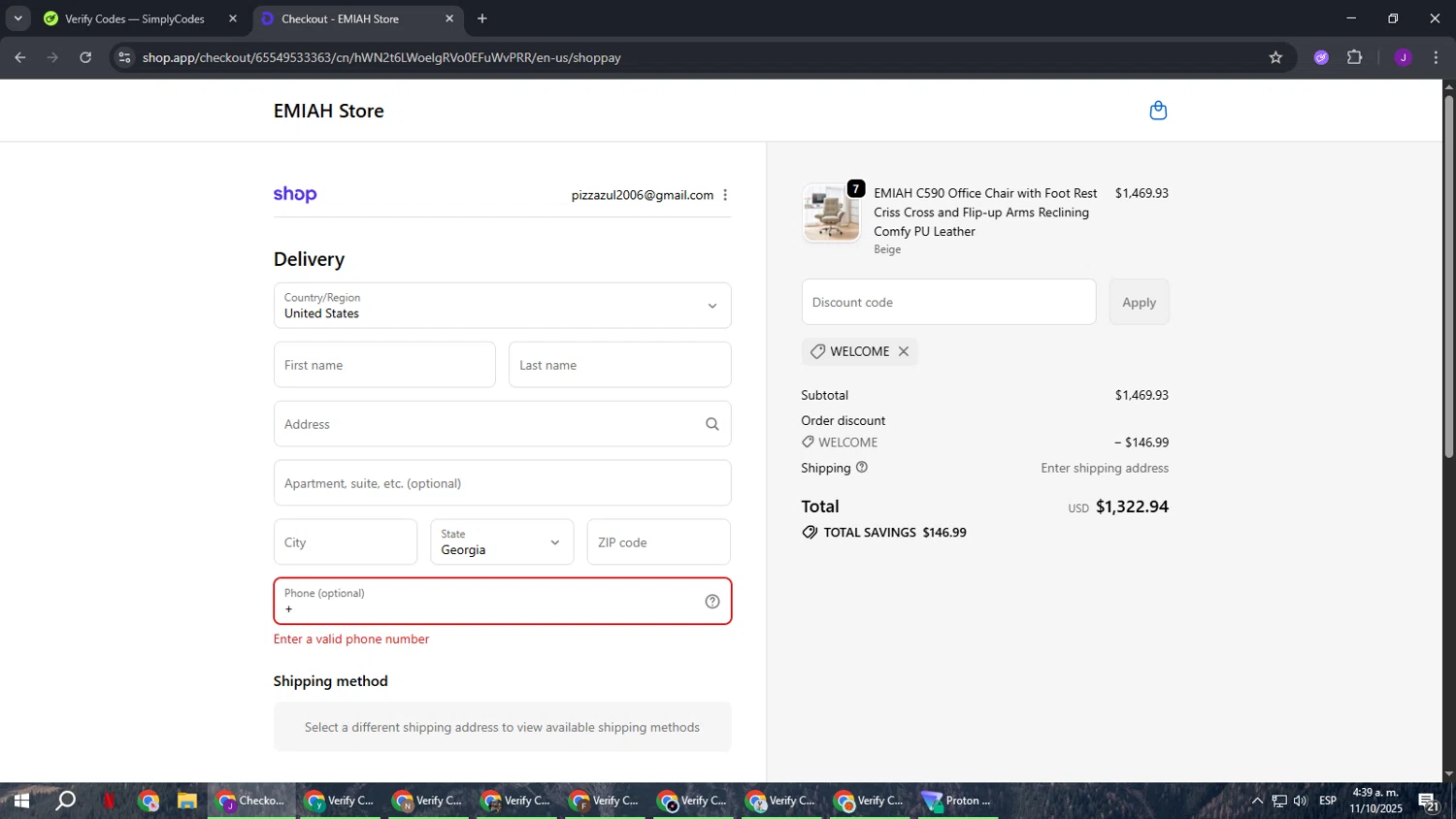Viewport: 1456px width, 819px height.
Task: Open the volume control tray icon
Action: coord(1301,802)
